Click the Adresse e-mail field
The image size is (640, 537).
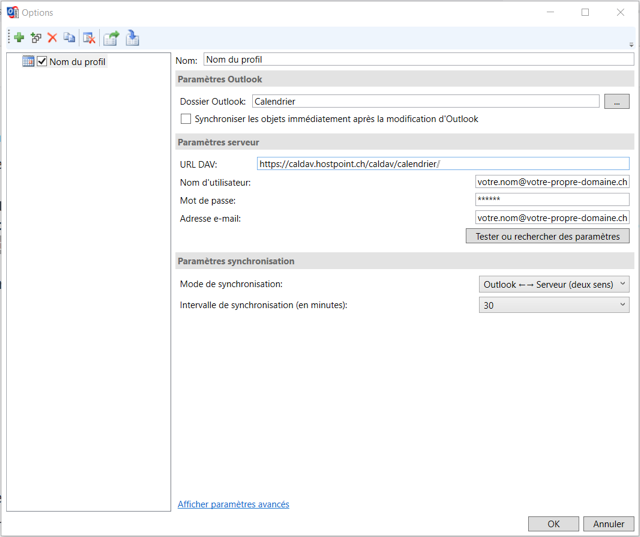tap(552, 217)
